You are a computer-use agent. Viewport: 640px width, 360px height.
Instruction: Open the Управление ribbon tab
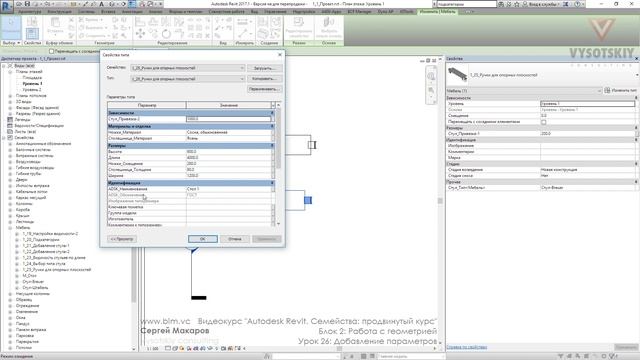[275, 12]
